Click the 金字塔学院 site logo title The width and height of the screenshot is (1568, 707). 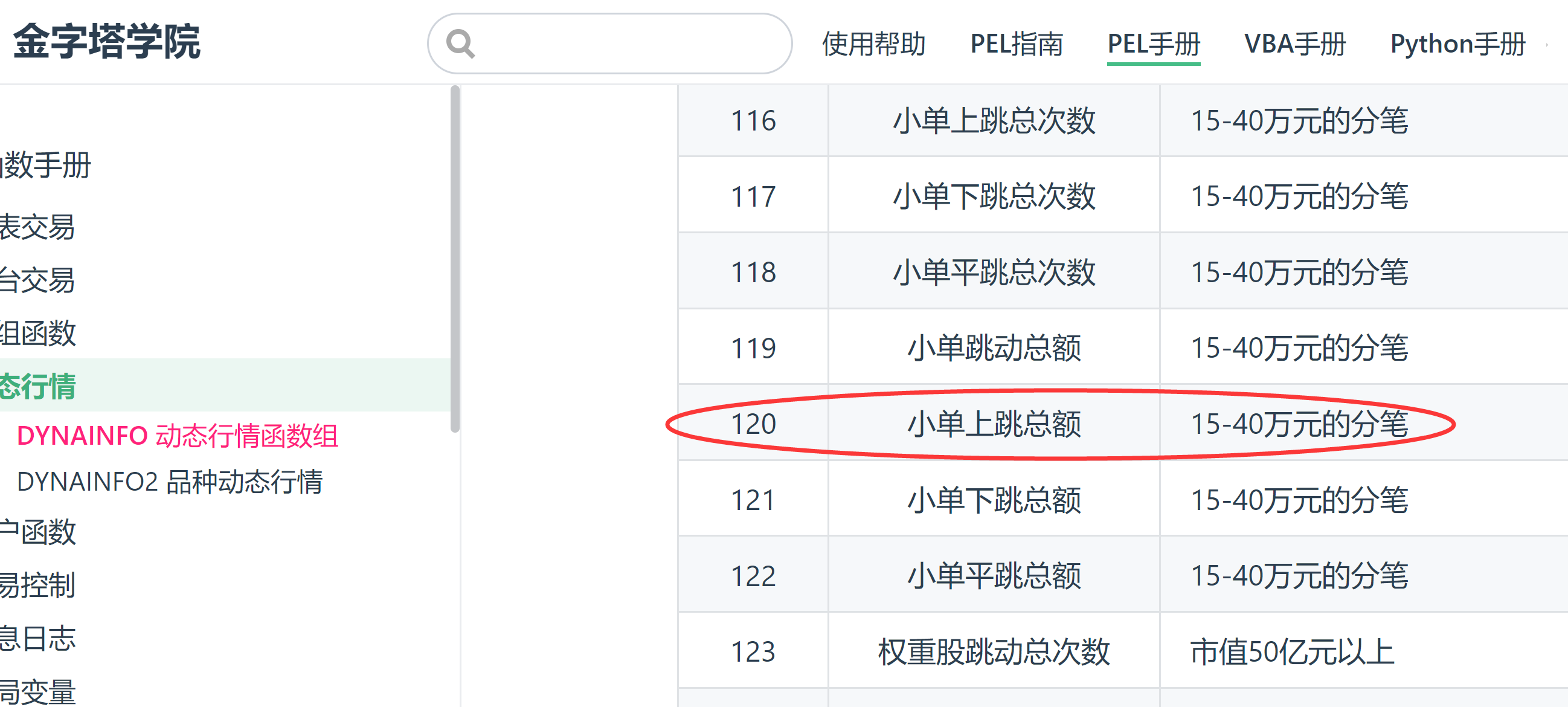coord(107,42)
